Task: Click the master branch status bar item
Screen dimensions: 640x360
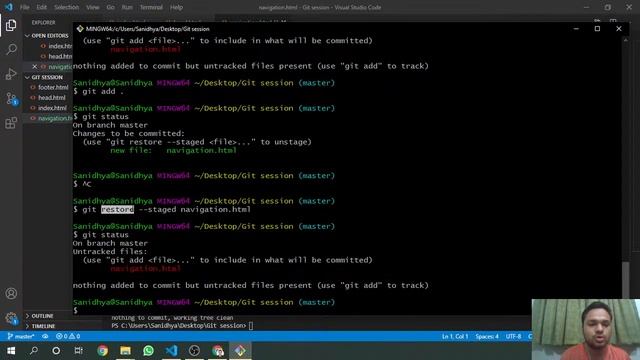Action: 20,336
